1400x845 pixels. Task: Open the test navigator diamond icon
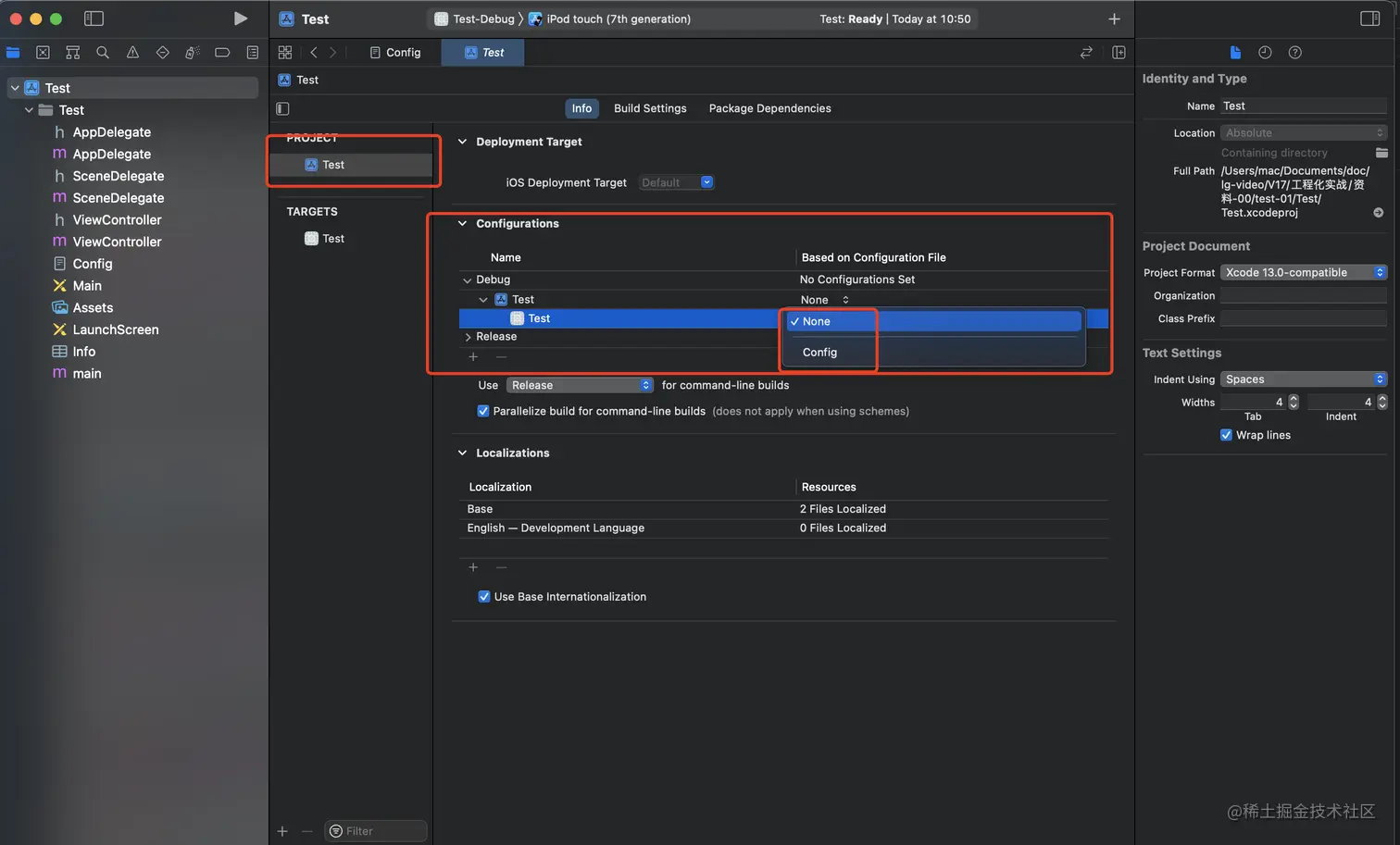[x=163, y=53]
